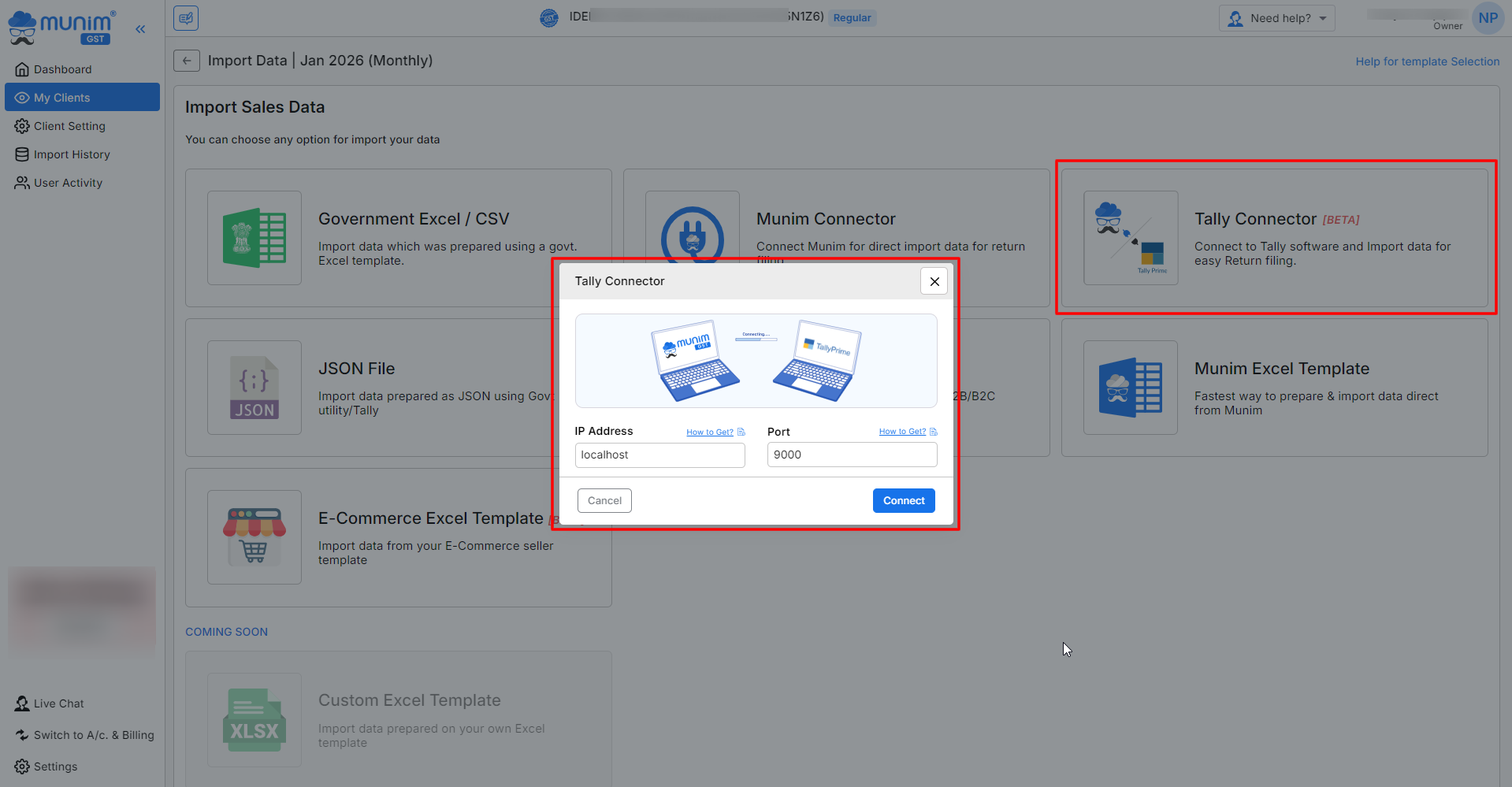Collapse the sidebar with double-chevron icon
Screen dimensions: 1512x787
[140, 29]
